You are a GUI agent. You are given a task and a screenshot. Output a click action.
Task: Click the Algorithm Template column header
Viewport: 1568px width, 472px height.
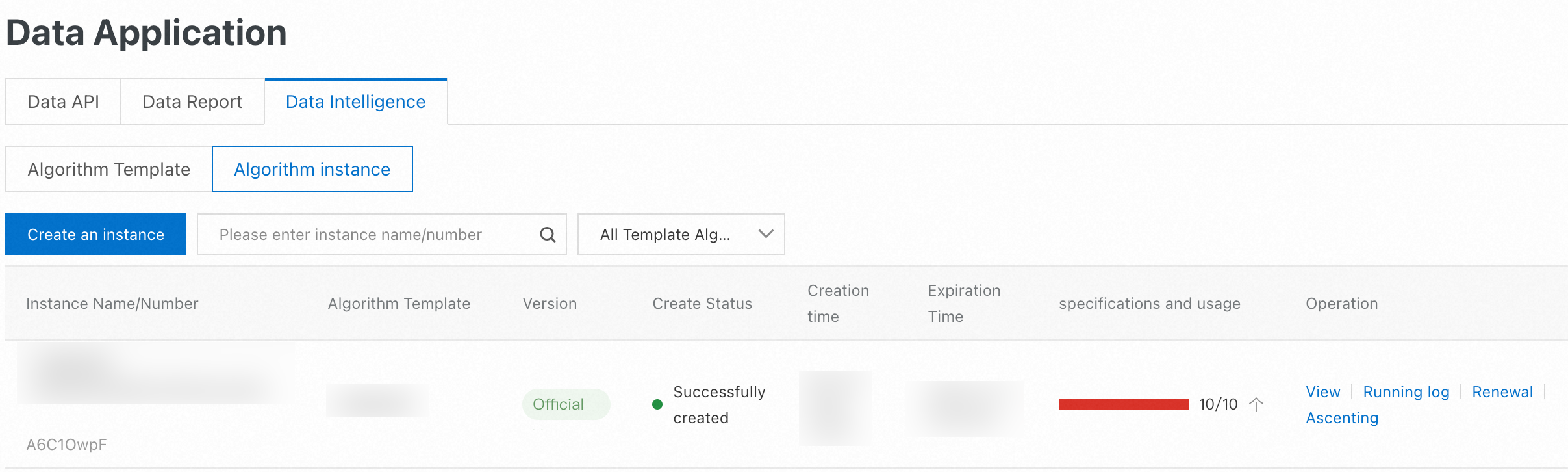399,304
